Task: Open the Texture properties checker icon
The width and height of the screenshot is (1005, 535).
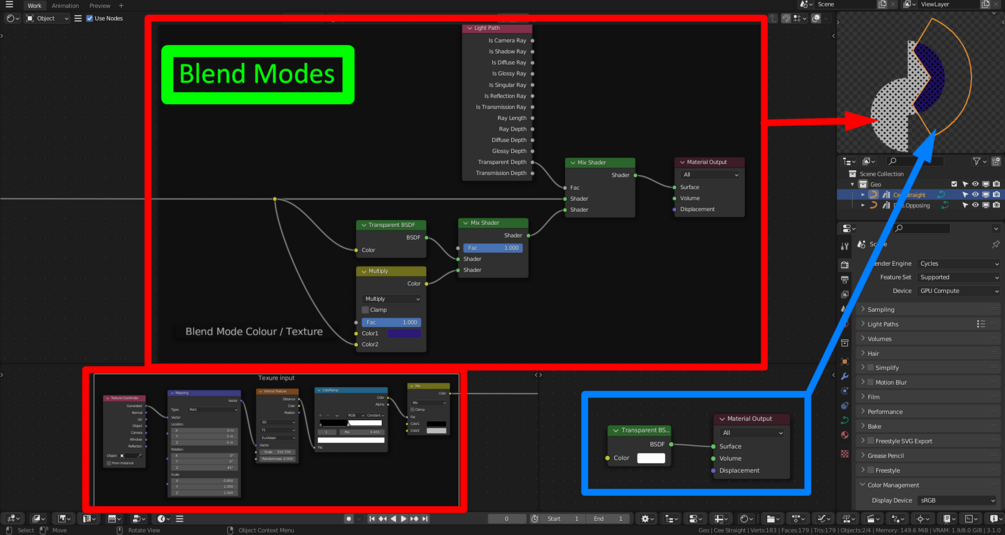Action: (x=844, y=454)
